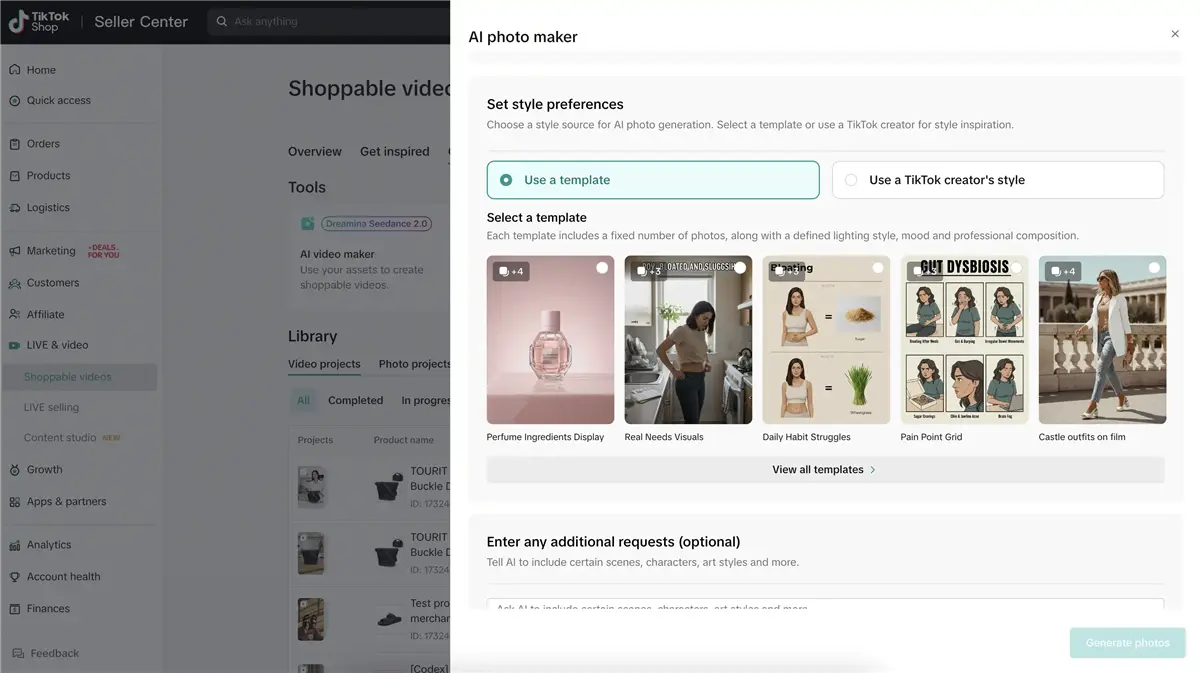The width and height of the screenshot is (1200, 673).
Task: Open the Get inspired tab
Action: [395, 152]
